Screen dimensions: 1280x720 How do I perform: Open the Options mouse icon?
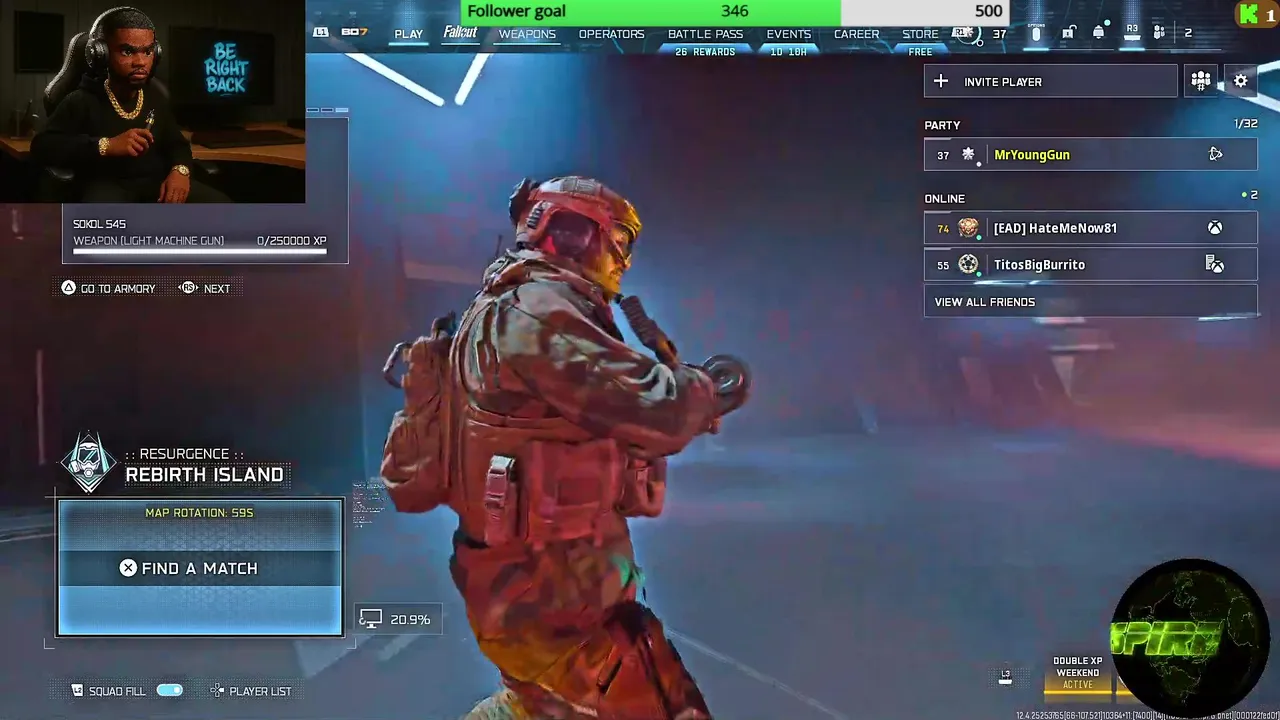[1036, 33]
